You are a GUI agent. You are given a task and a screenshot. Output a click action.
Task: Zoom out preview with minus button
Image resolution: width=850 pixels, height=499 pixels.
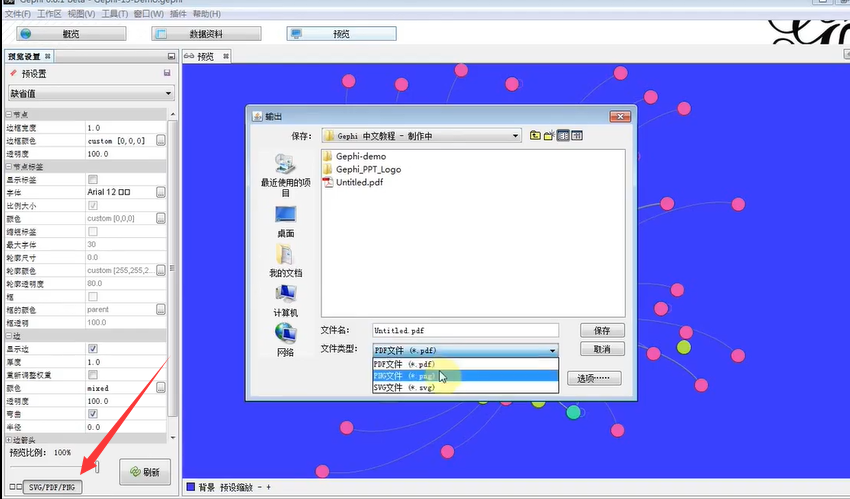(260, 487)
